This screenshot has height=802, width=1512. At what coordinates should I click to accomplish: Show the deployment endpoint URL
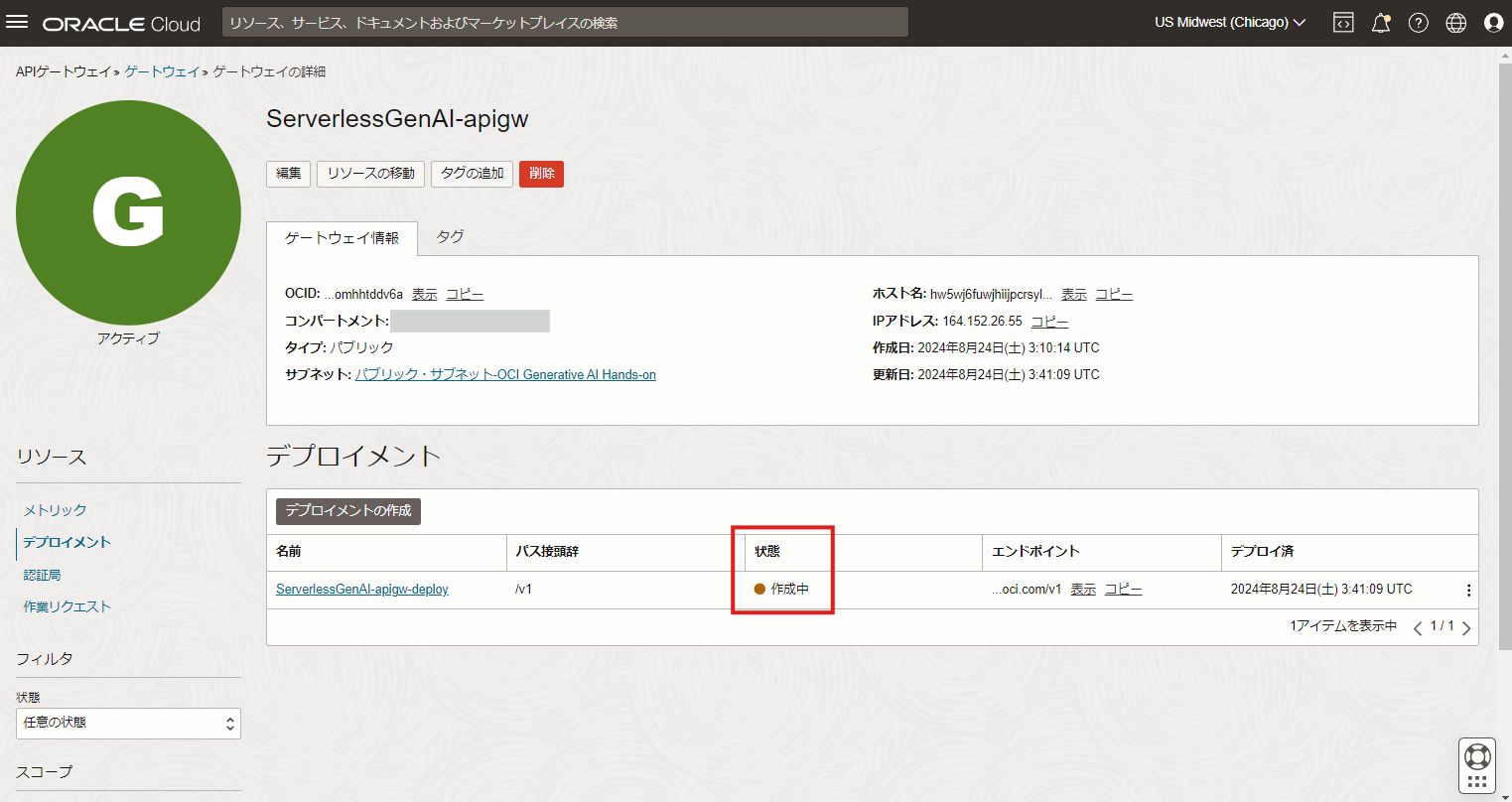tap(1083, 590)
